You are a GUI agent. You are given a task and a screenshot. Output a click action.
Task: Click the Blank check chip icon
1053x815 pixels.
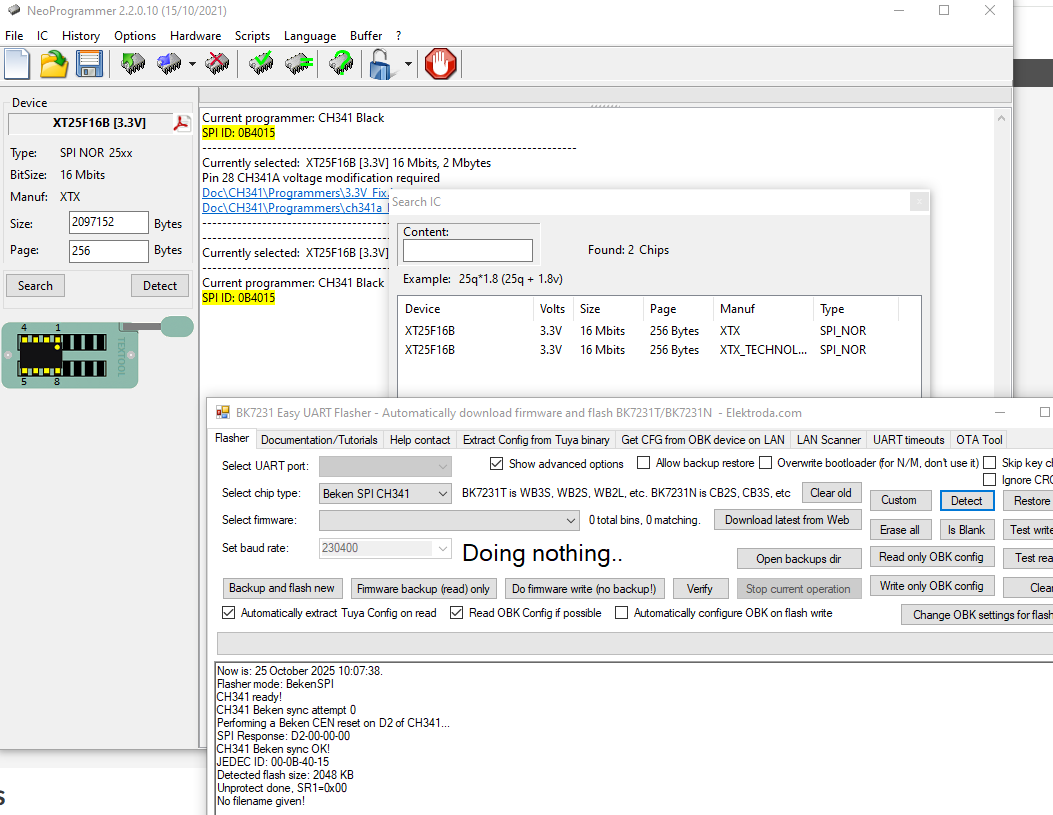pos(298,65)
